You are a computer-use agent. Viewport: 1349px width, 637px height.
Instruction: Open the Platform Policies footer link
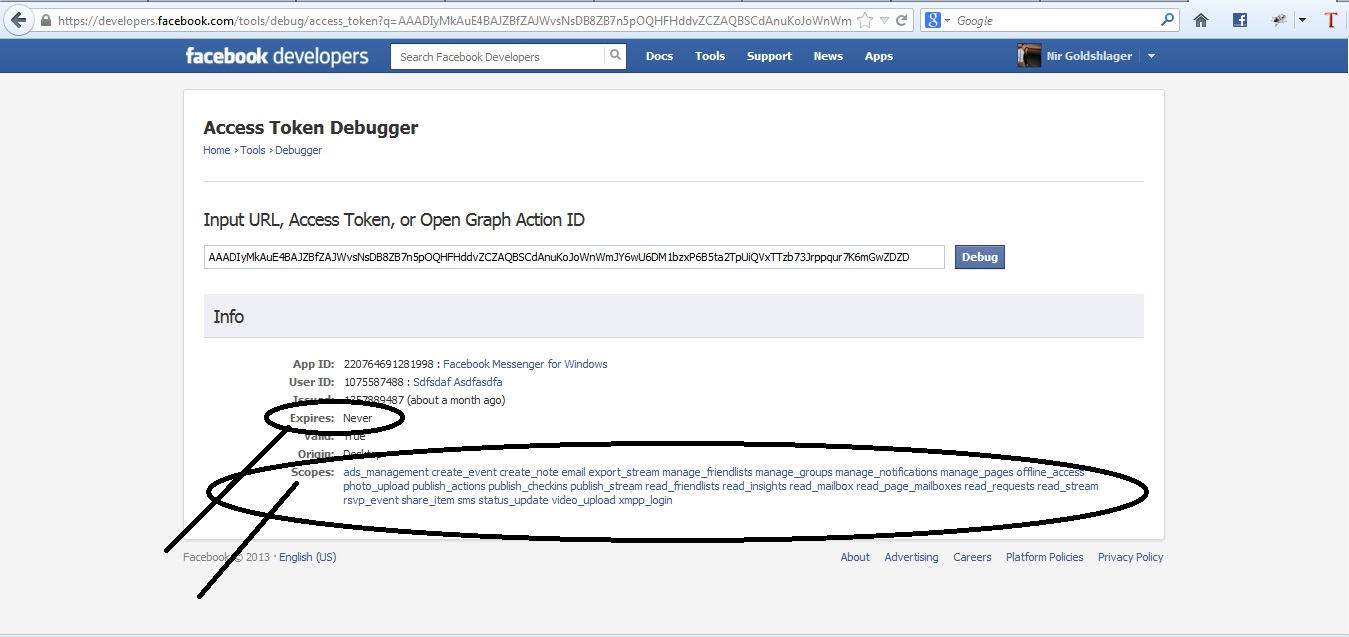pos(1045,557)
